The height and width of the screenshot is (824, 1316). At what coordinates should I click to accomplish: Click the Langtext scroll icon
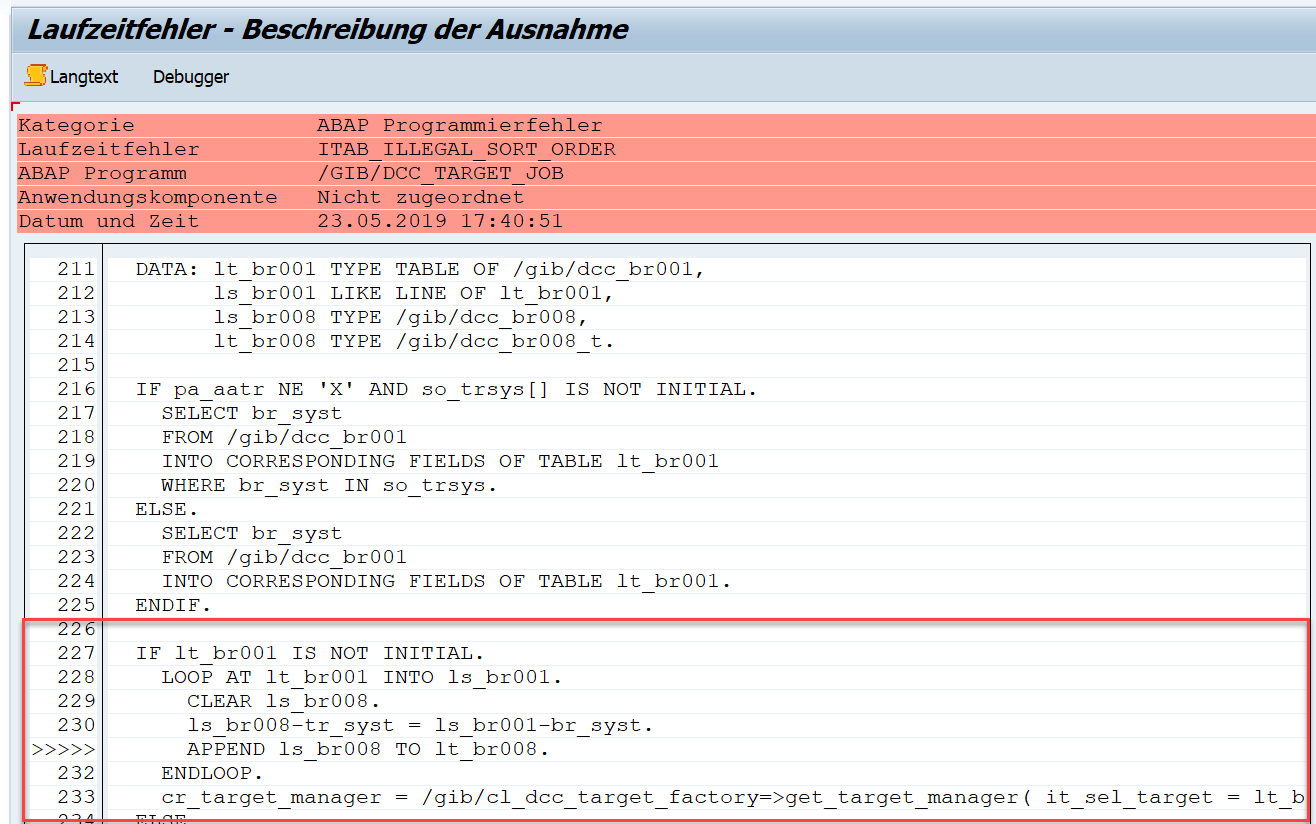[36, 76]
